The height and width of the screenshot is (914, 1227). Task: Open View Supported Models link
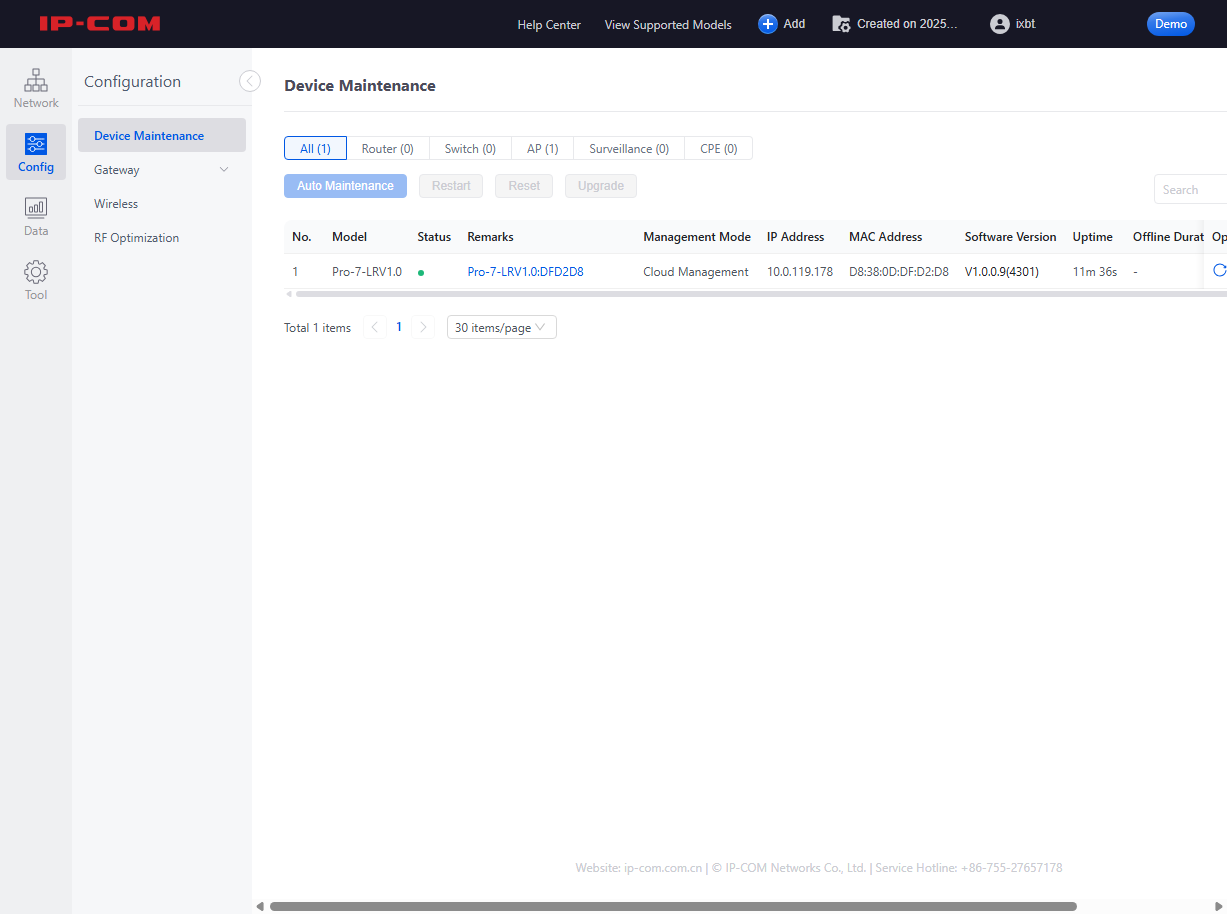[x=668, y=25]
